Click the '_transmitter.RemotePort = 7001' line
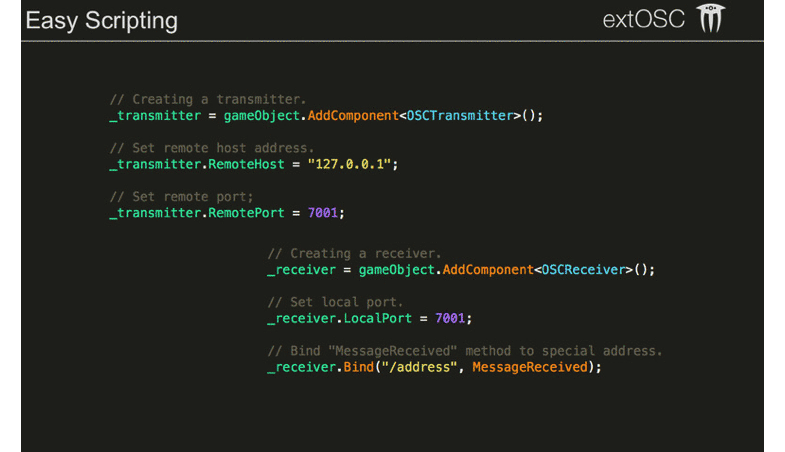Screen dimensions: 785x452 (x=227, y=213)
